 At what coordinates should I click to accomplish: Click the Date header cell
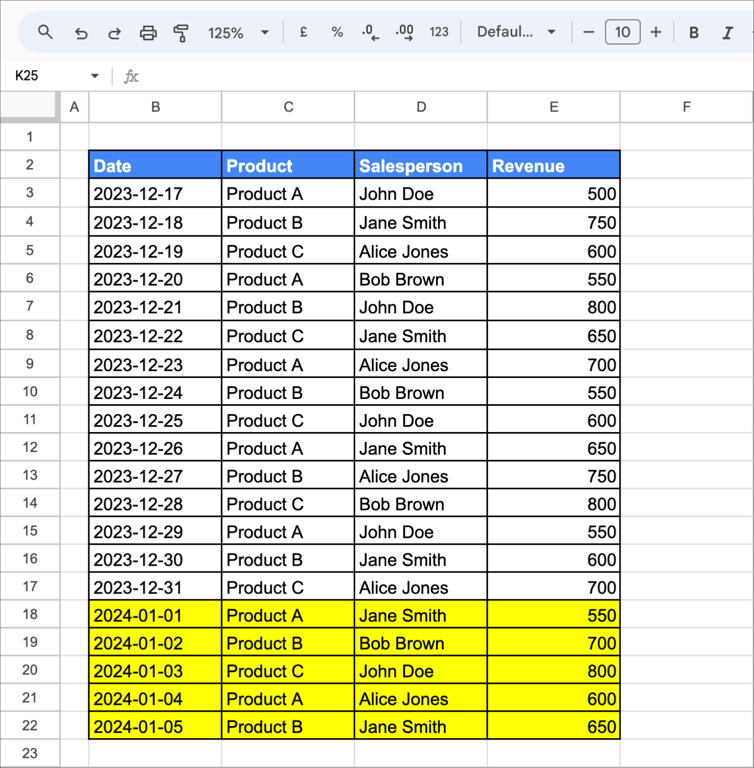point(155,165)
